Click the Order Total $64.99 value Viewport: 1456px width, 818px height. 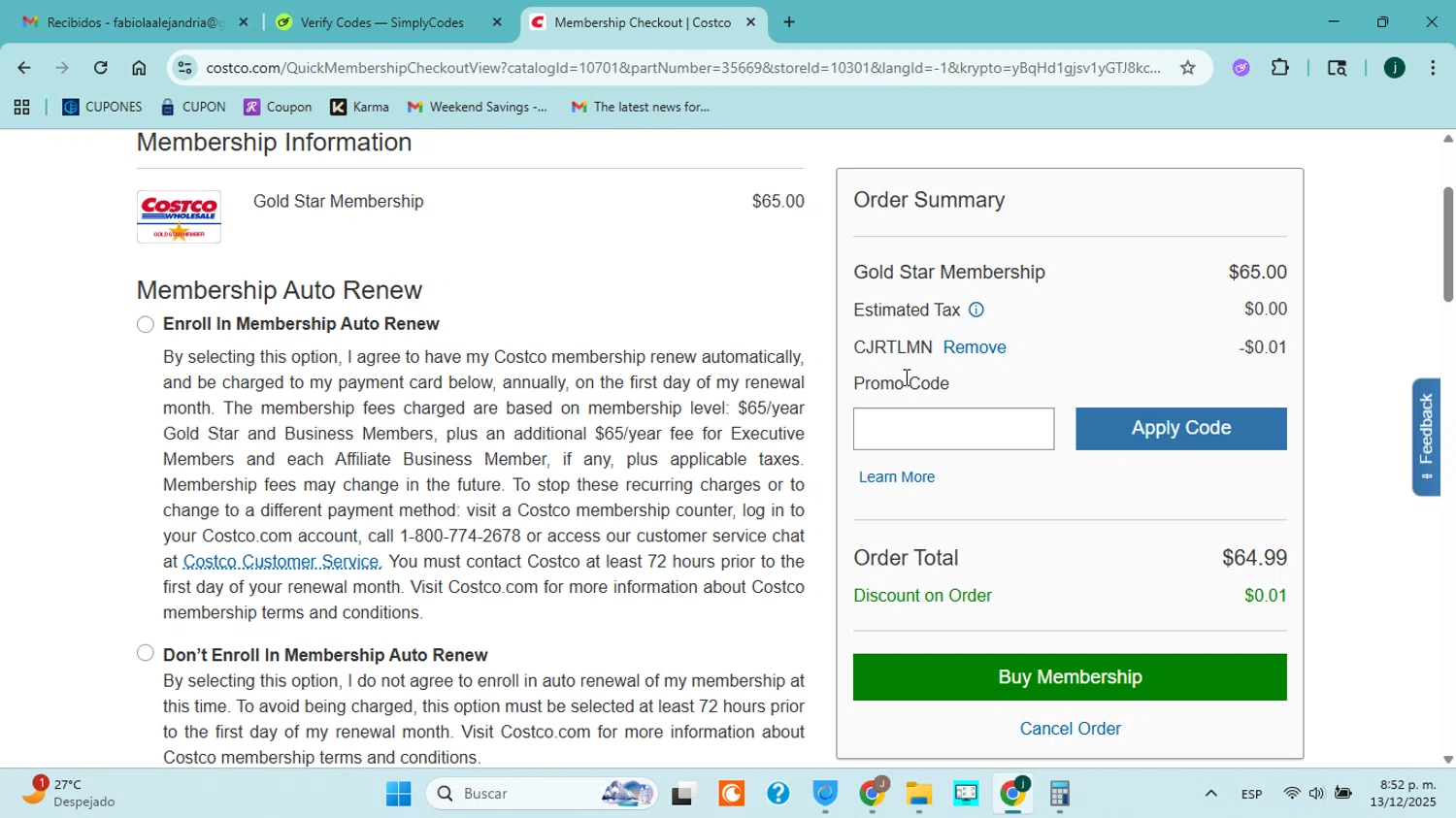pos(1254,559)
